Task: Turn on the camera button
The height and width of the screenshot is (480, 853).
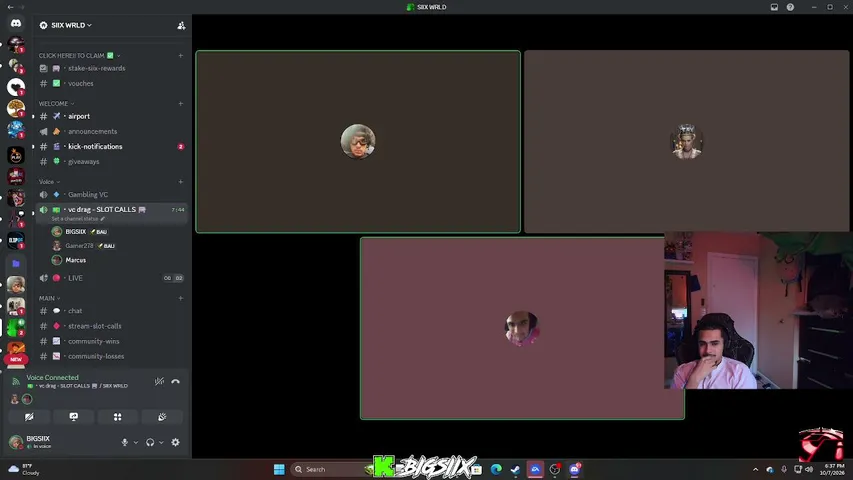Action: (x=29, y=417)
